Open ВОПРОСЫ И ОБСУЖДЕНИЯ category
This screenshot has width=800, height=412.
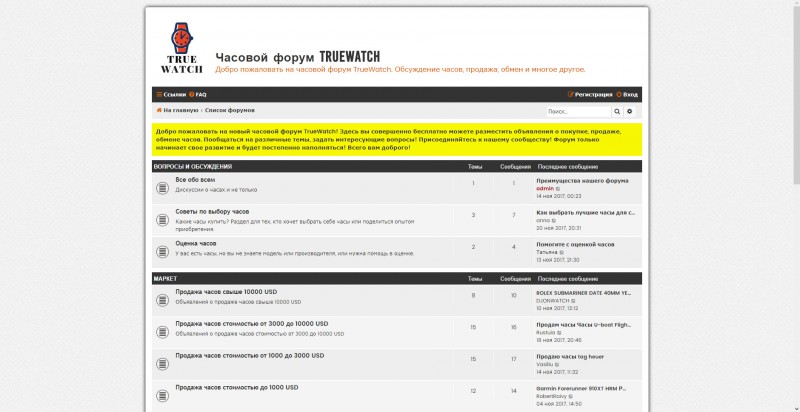click(x=193, y=167)
